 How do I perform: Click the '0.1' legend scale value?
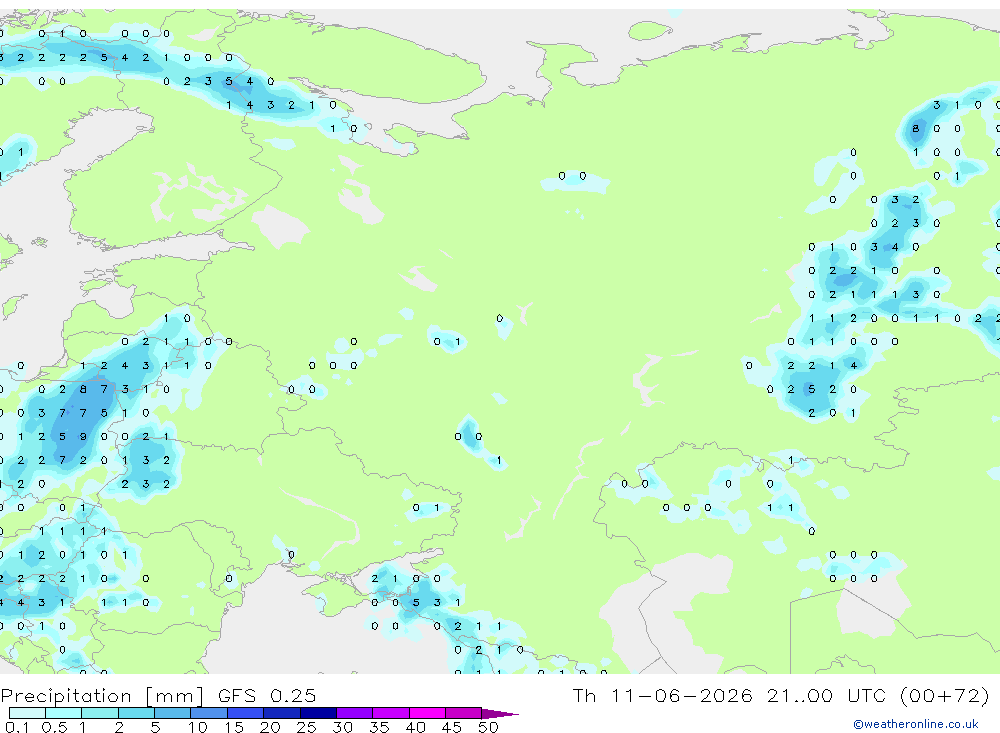(x=17, y=727)
